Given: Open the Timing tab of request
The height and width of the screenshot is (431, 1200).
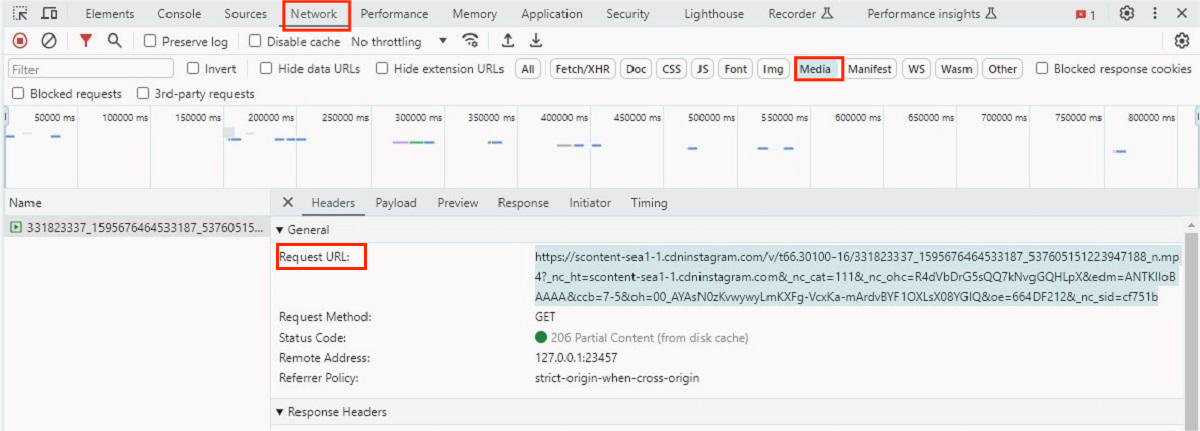Looking at the screenshot, I should [x=649, y=203].
